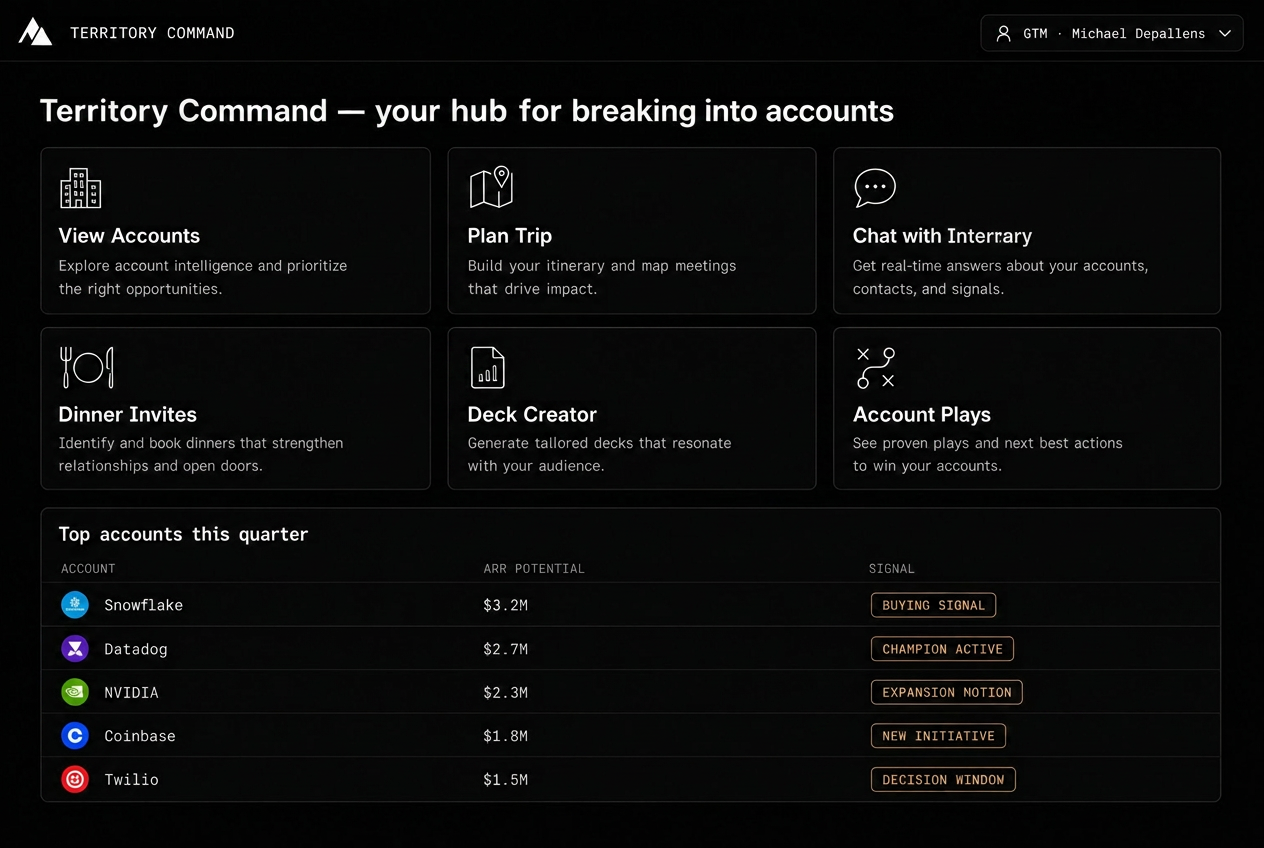Screen dimensions: 1264x848
Task: Click the NEW INITIATIVE badge
Action: [938, 736]
